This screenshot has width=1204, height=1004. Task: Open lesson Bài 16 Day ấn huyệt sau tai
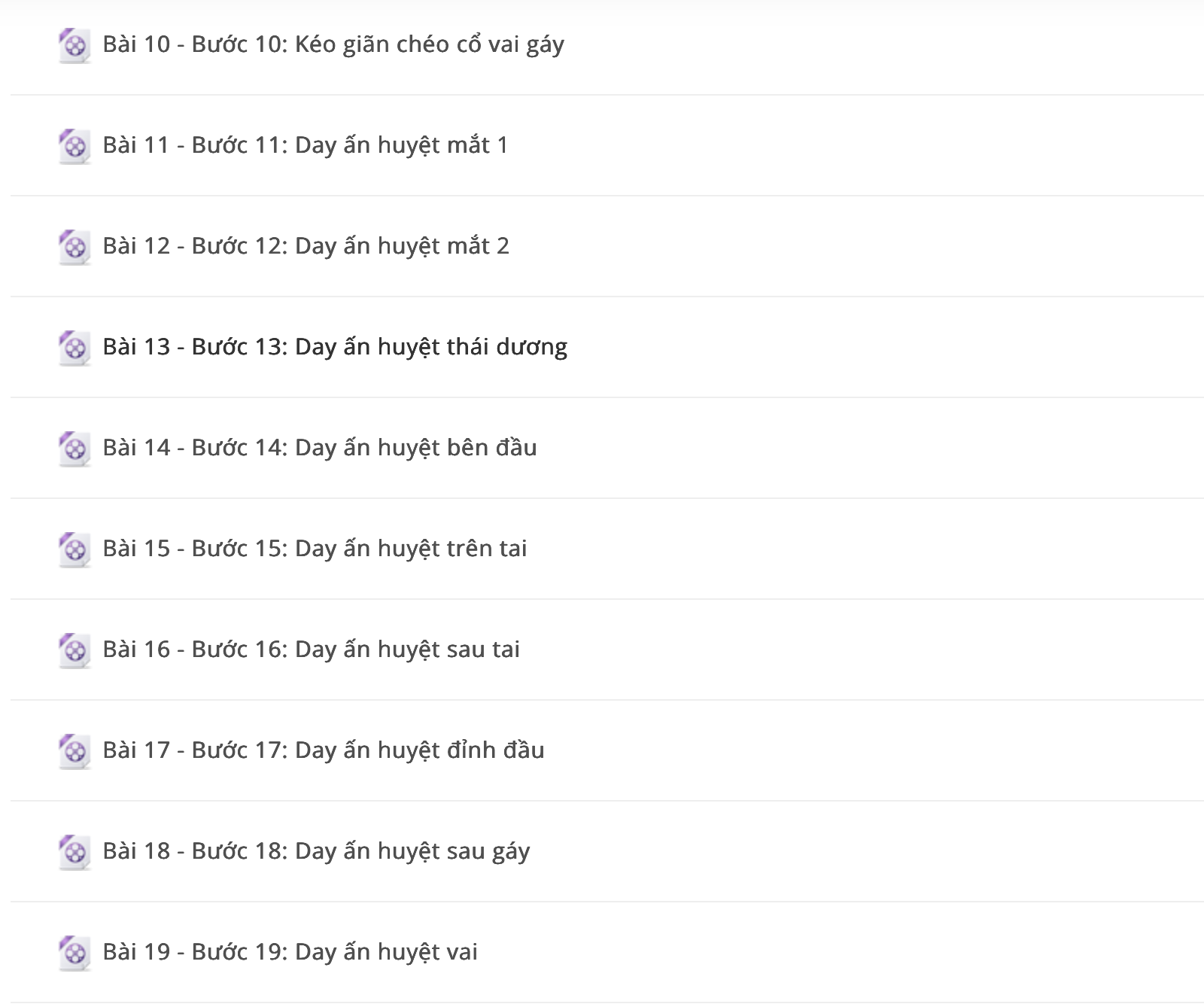pos(312,650)
